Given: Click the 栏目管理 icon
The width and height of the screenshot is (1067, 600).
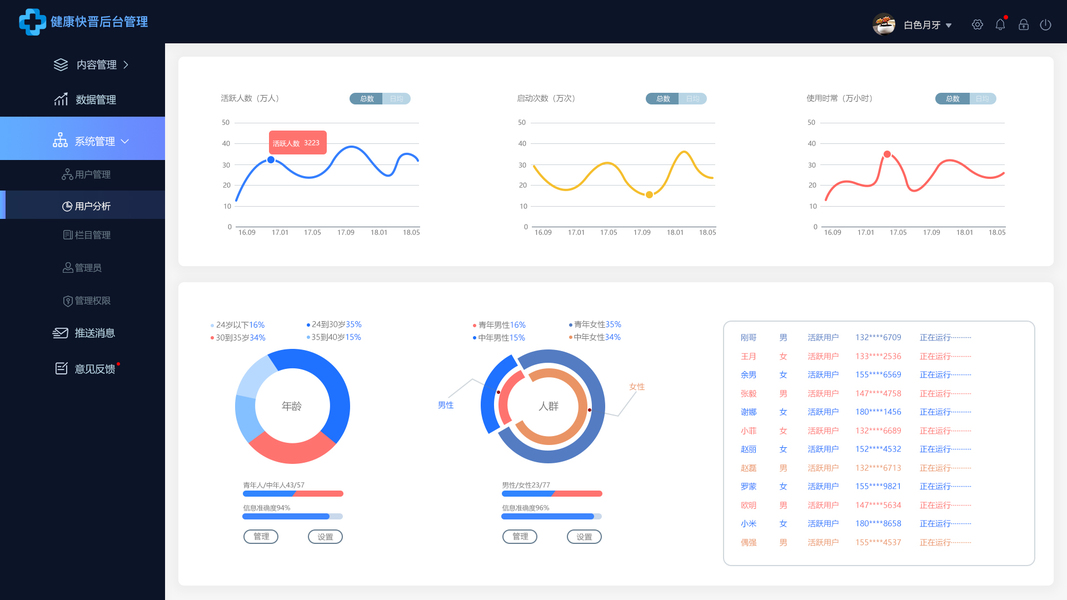Looking at the screenshot, I should point(67,235).
